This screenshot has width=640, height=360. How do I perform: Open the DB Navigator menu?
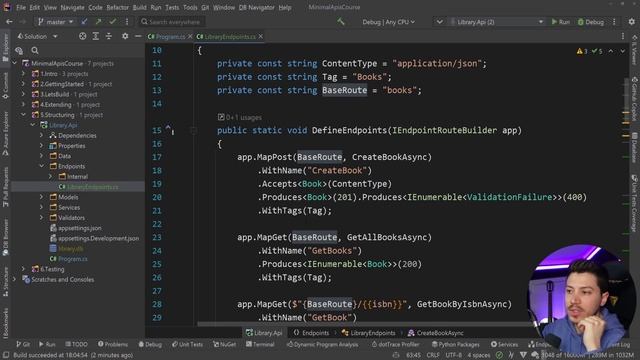(x=257, y=7)
